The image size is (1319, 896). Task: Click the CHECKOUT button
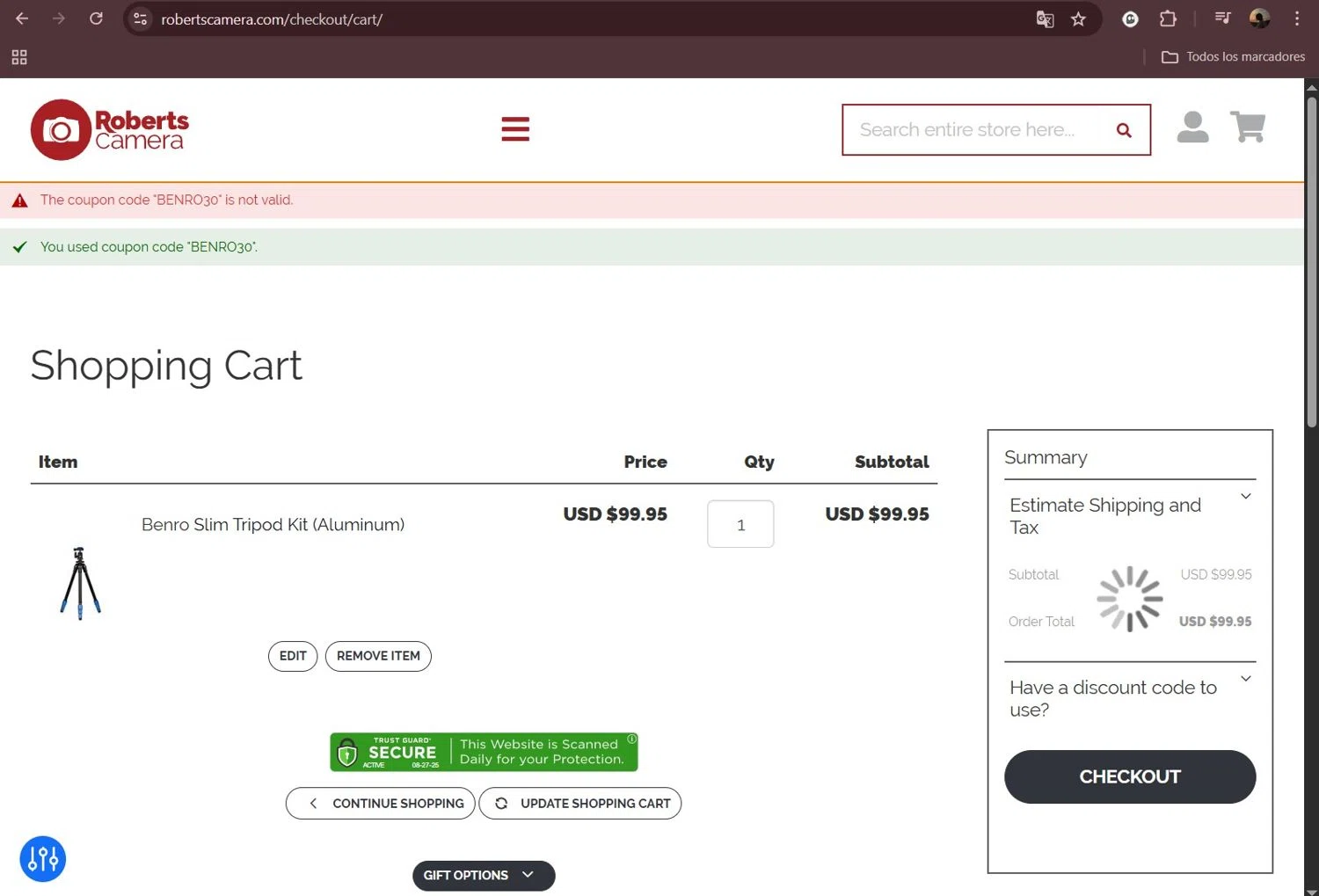[1130, 776]
